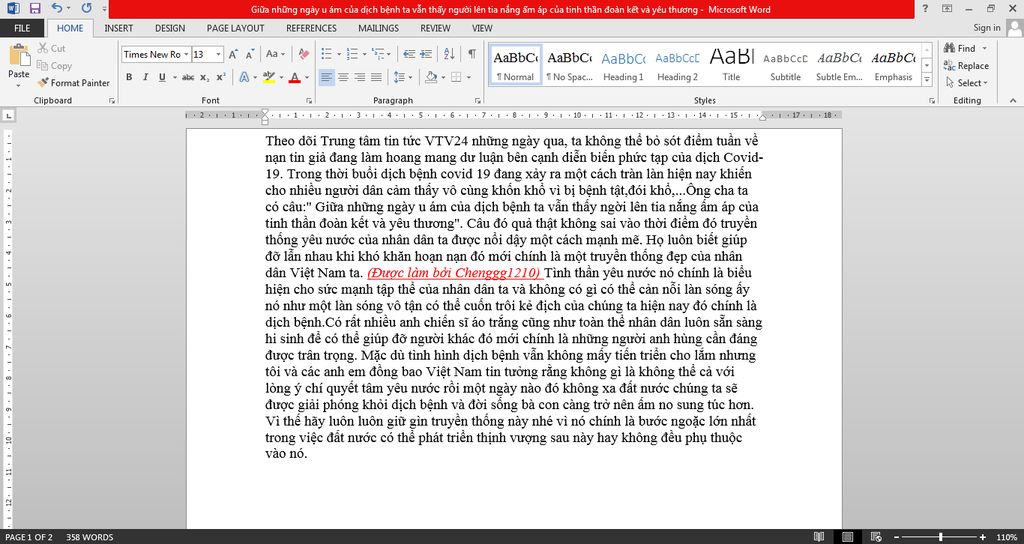
Task: Increase font size with Grow Font
Action: [x=233, y=54]
